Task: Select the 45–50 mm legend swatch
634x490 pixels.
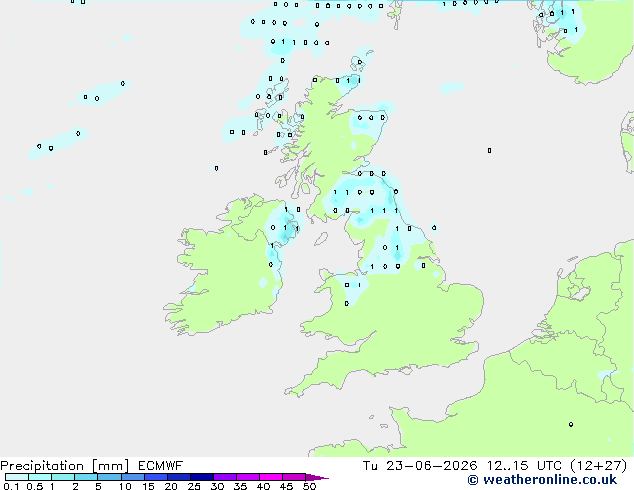Action: (294, 477)
